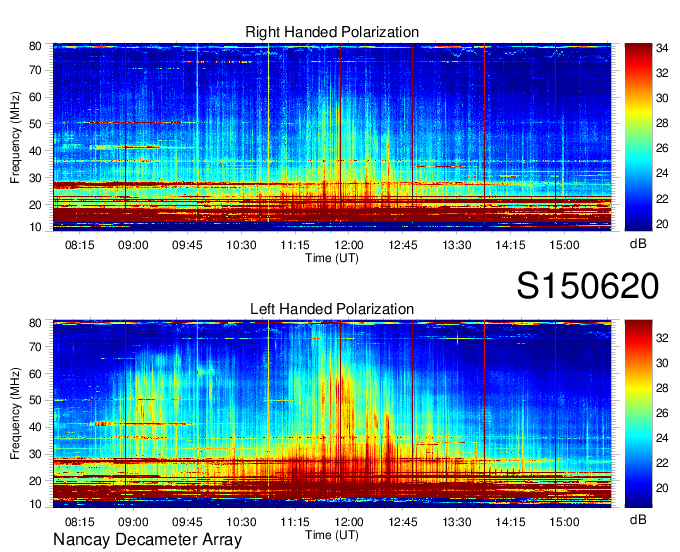
Task: Click the 26 dB label on the Right Handed color bar
Action: click(x=662, y=148)
